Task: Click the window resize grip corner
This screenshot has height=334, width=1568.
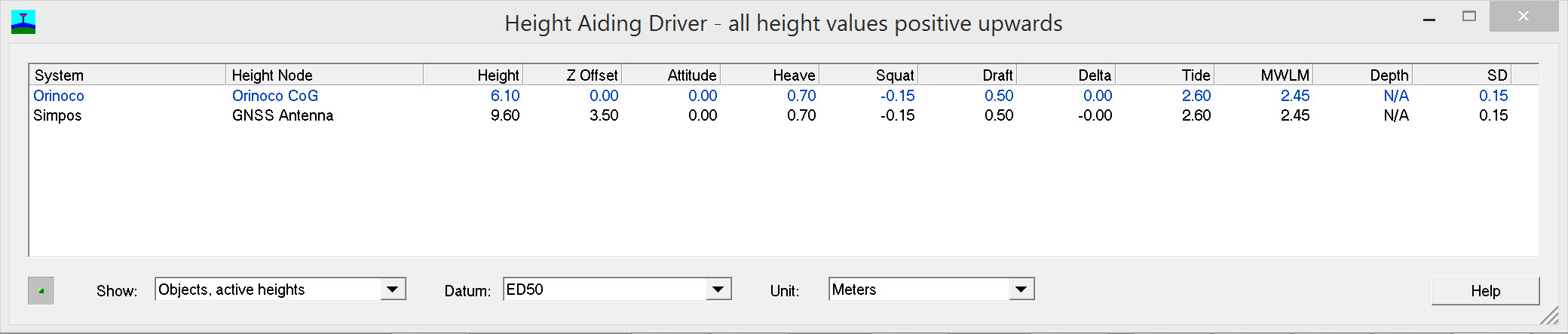Action: pos(1549,317)
